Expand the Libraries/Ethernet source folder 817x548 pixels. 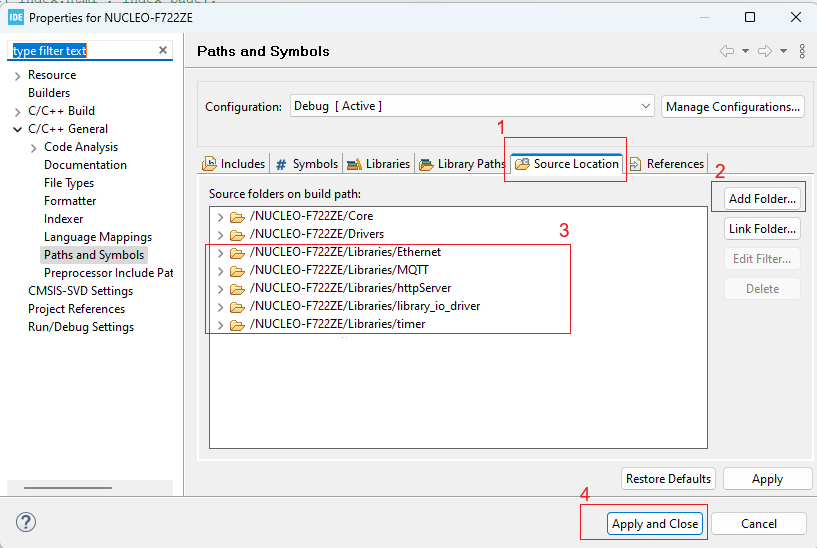coord(220,253)
